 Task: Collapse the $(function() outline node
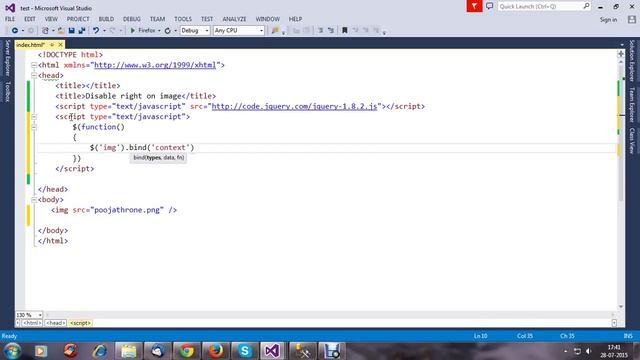coord(34,127)
